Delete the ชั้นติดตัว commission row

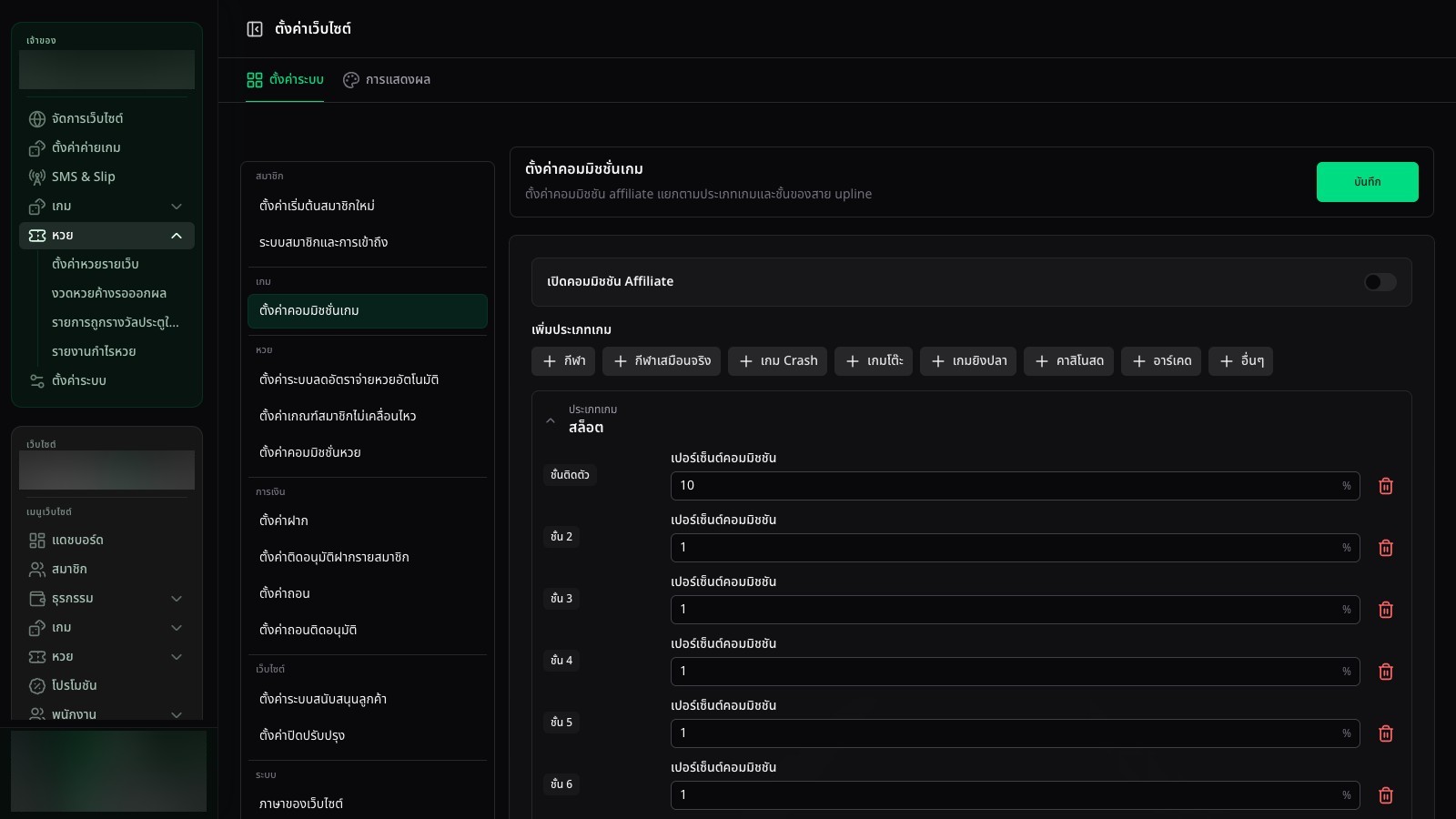[1386, 486]
